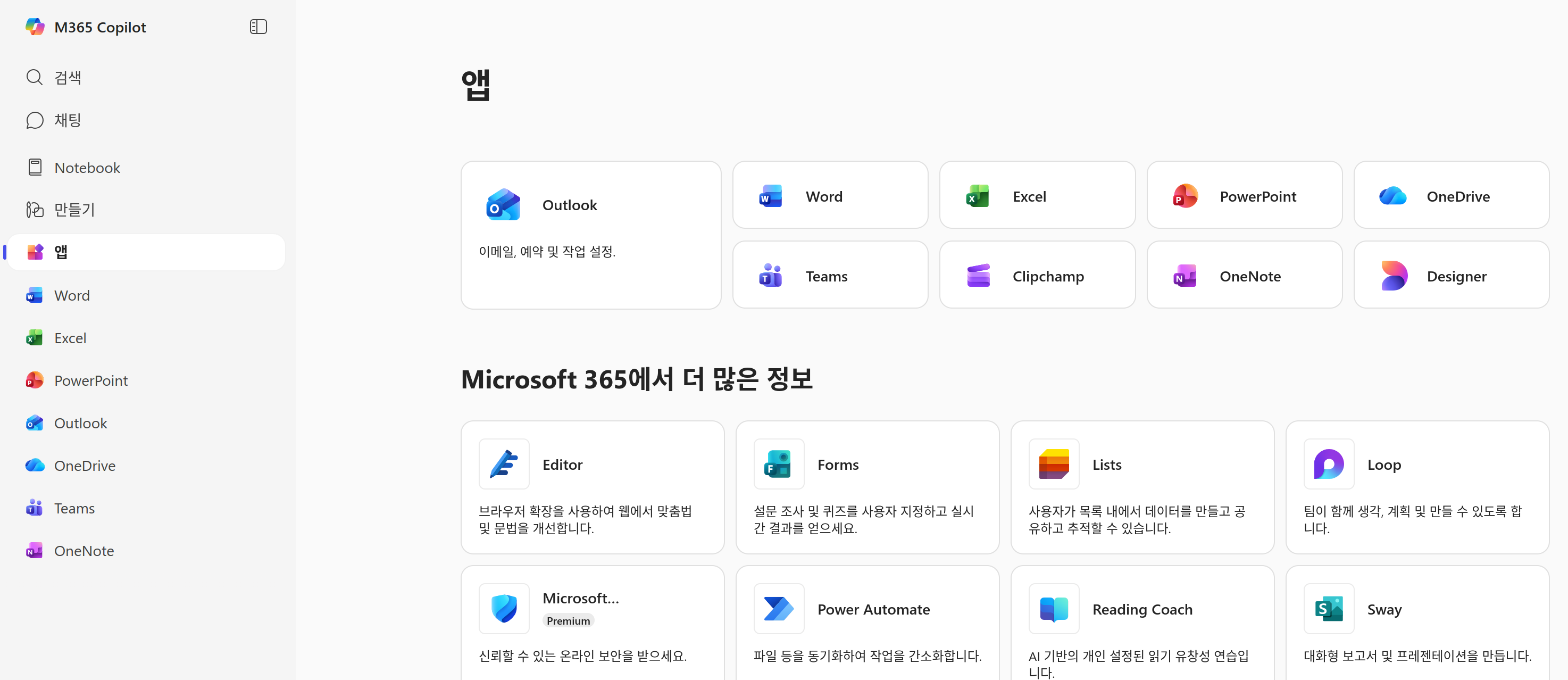Image resolution: width=1568 pixels, height=680 pixels.
Task: Launch Teams from the apps grid
Action: (830, 276)
